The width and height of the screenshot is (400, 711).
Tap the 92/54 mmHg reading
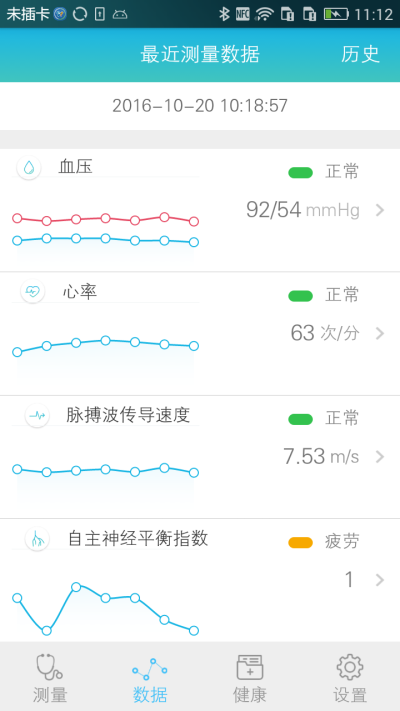click(x=303, y=210)
